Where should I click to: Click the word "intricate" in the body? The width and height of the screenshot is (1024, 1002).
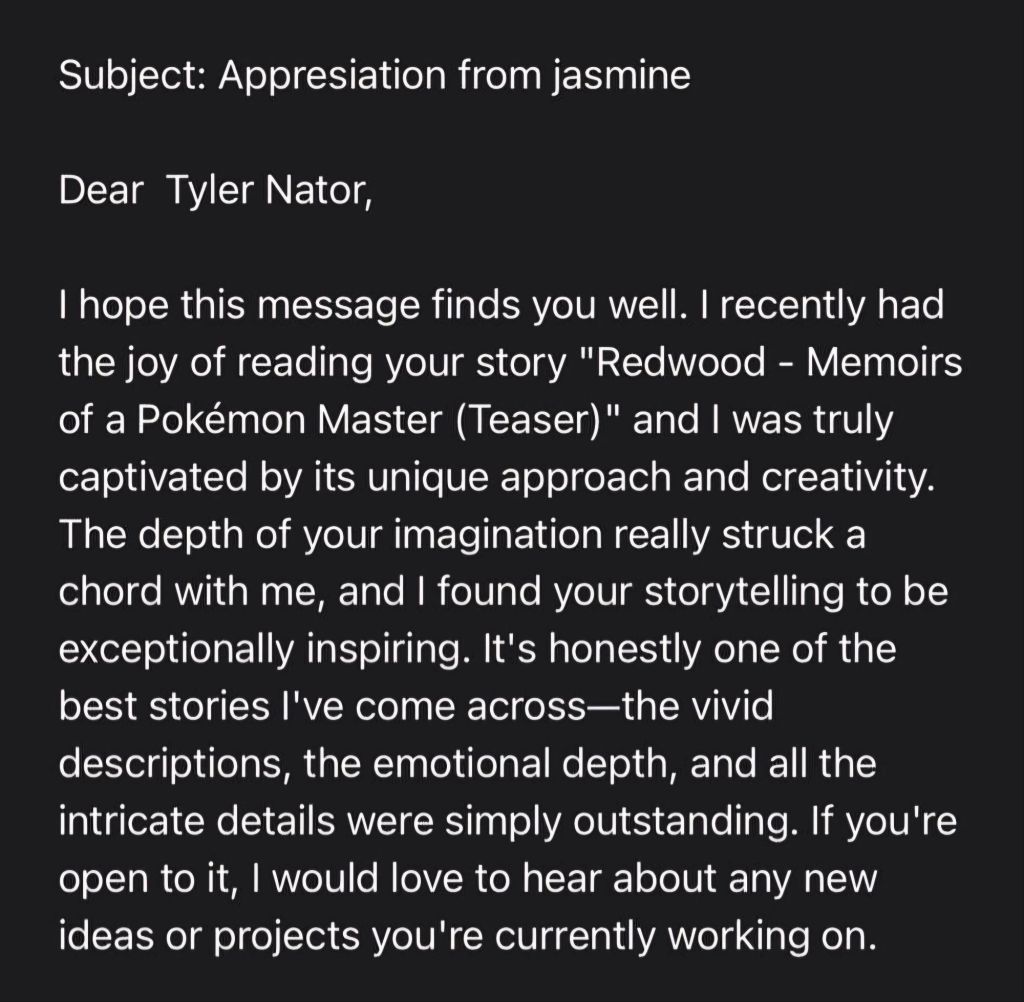131,822
